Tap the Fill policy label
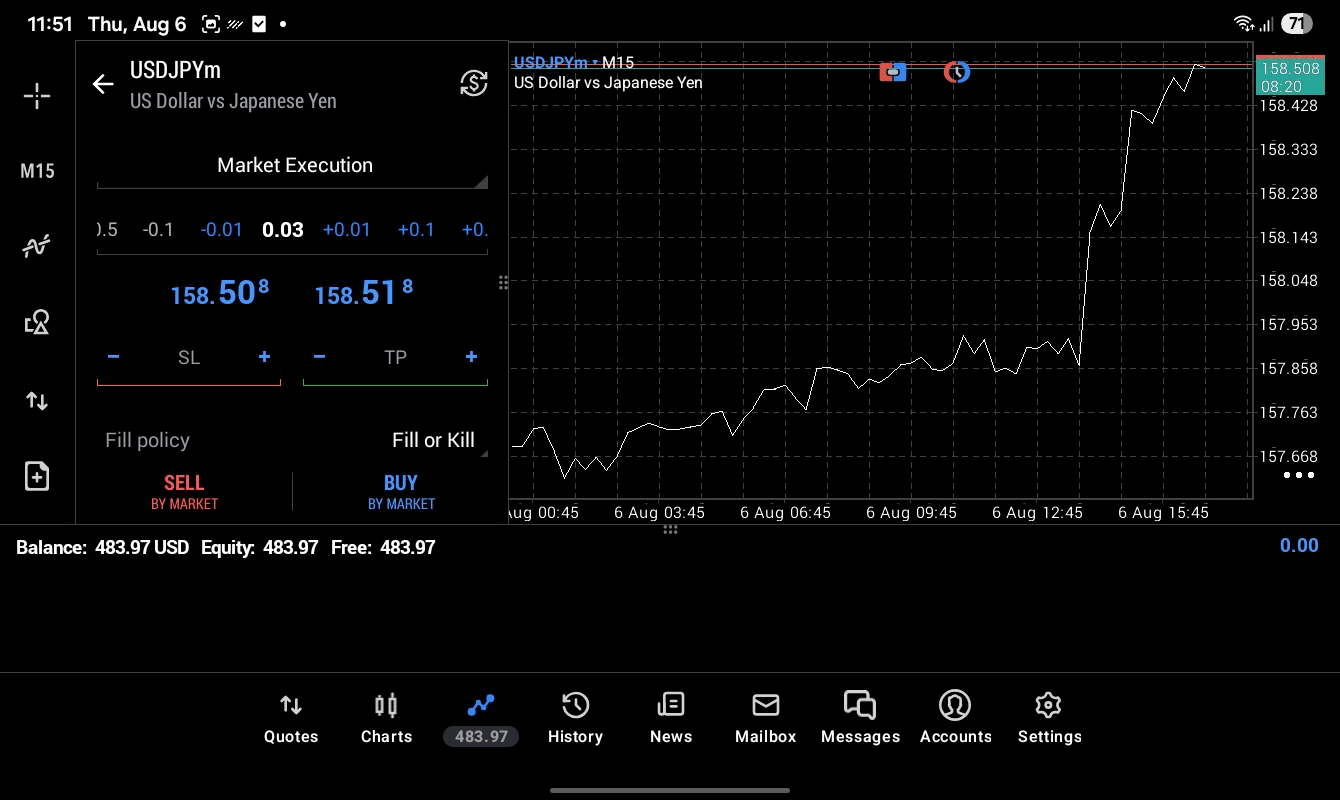This screenshot has width=1340, height=800. point(147,441)
